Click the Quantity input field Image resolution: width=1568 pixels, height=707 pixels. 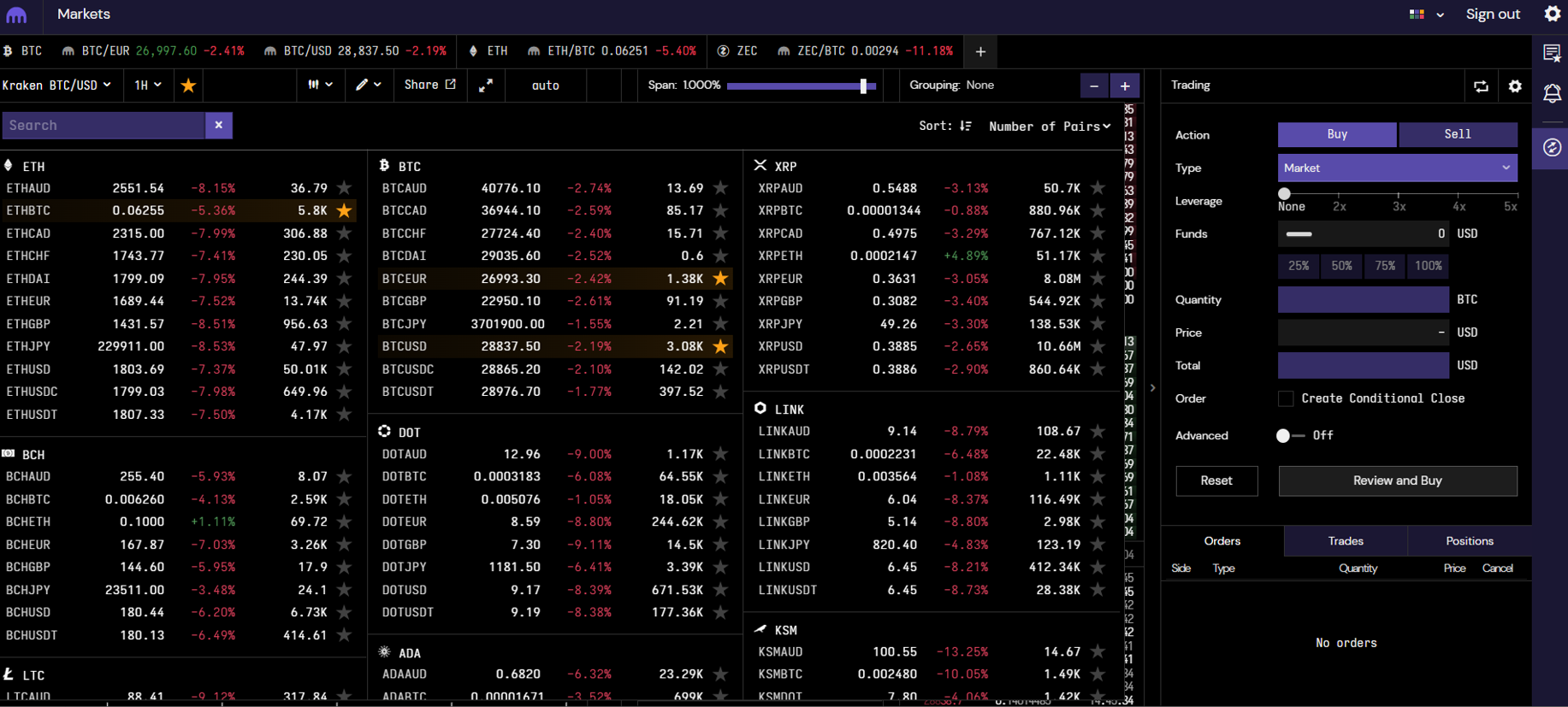point(1364,299)
